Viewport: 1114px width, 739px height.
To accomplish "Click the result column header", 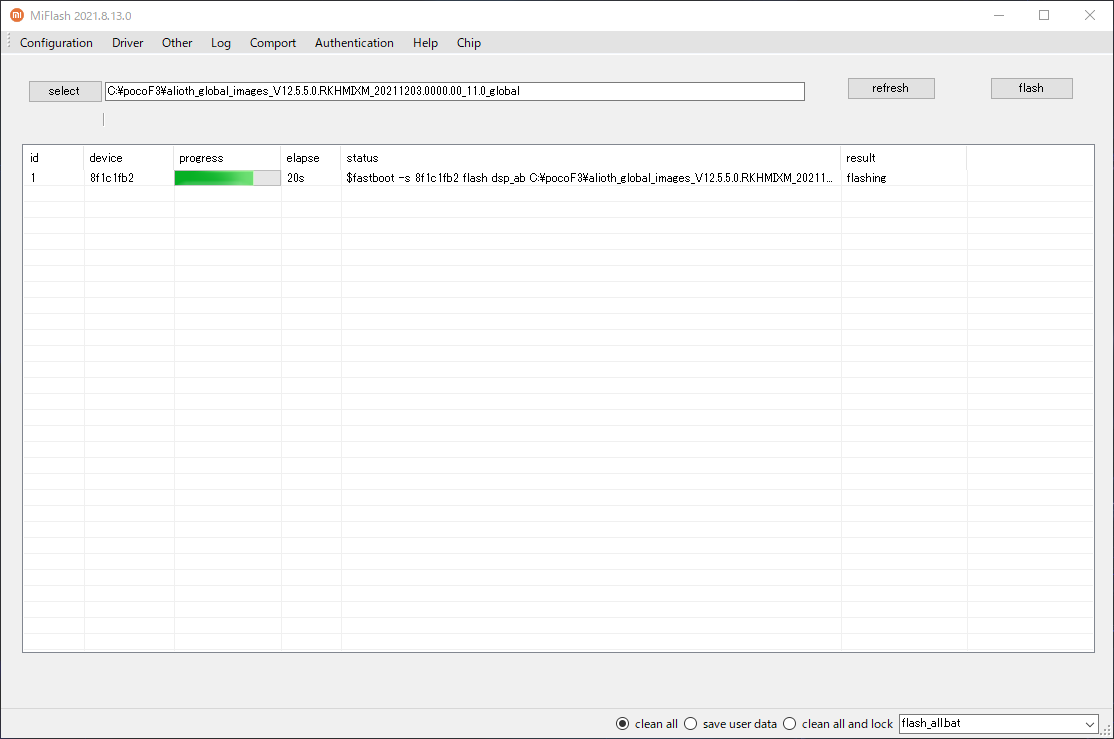I will click(x=904, y=158).
